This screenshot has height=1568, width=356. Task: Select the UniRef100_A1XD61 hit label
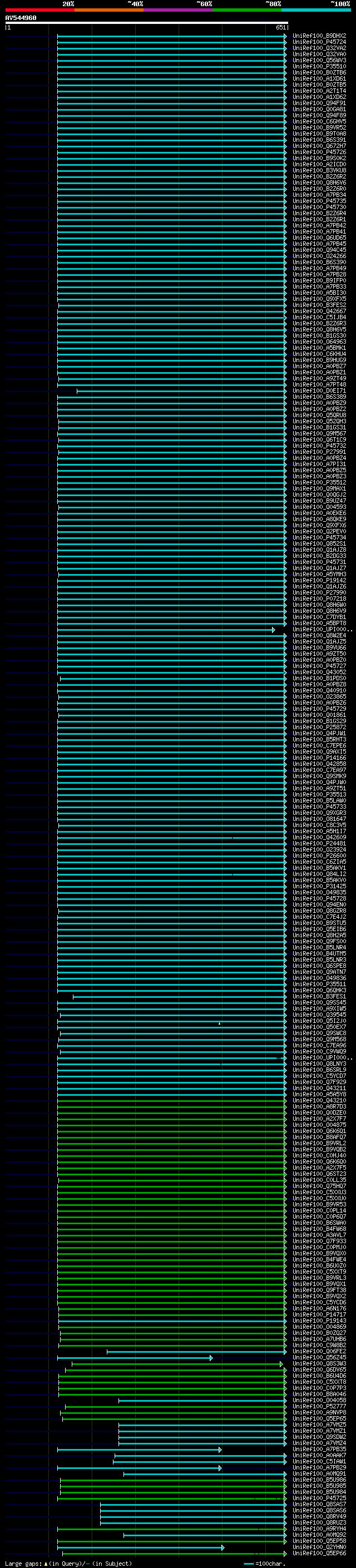pos(319,78)
